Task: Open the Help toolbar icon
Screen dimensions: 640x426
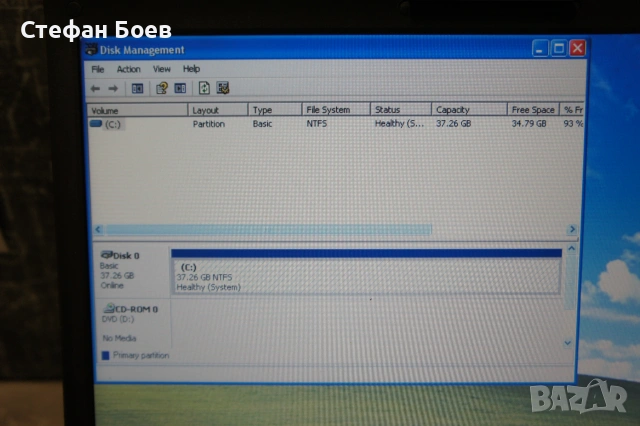Action: coord(162,88)
